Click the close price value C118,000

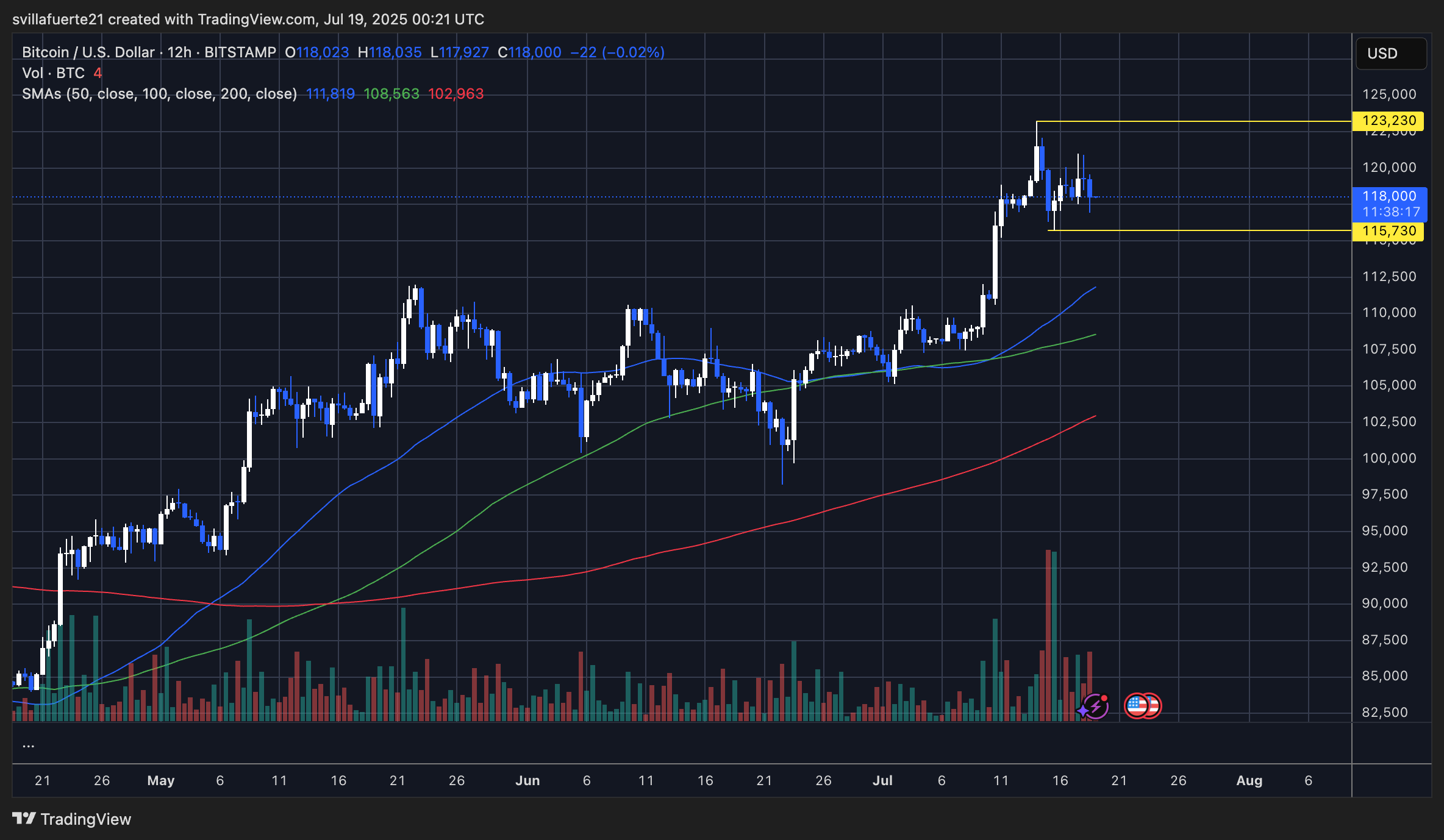(x=529, y=52)
